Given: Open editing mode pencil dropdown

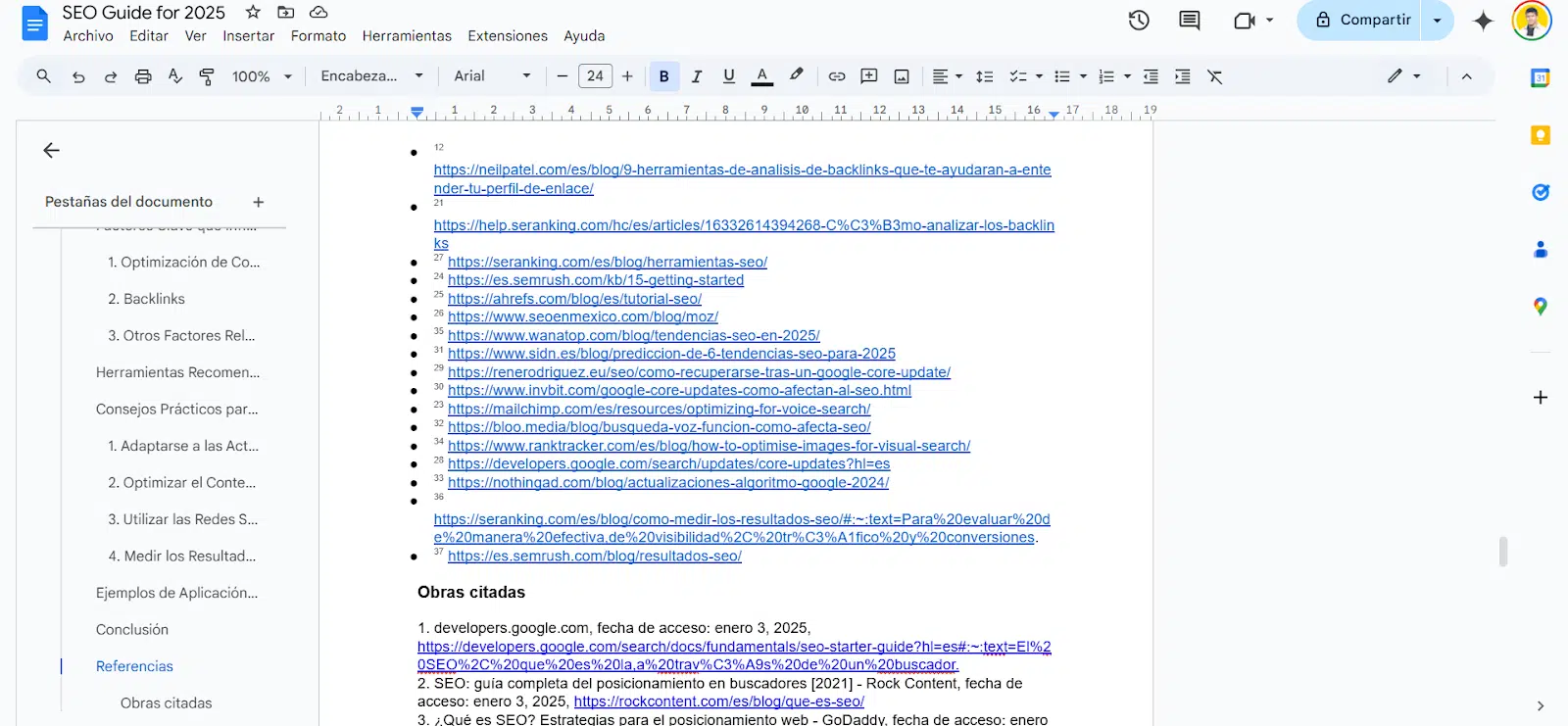Looking at the screenshot, I should coord(1404,76).
